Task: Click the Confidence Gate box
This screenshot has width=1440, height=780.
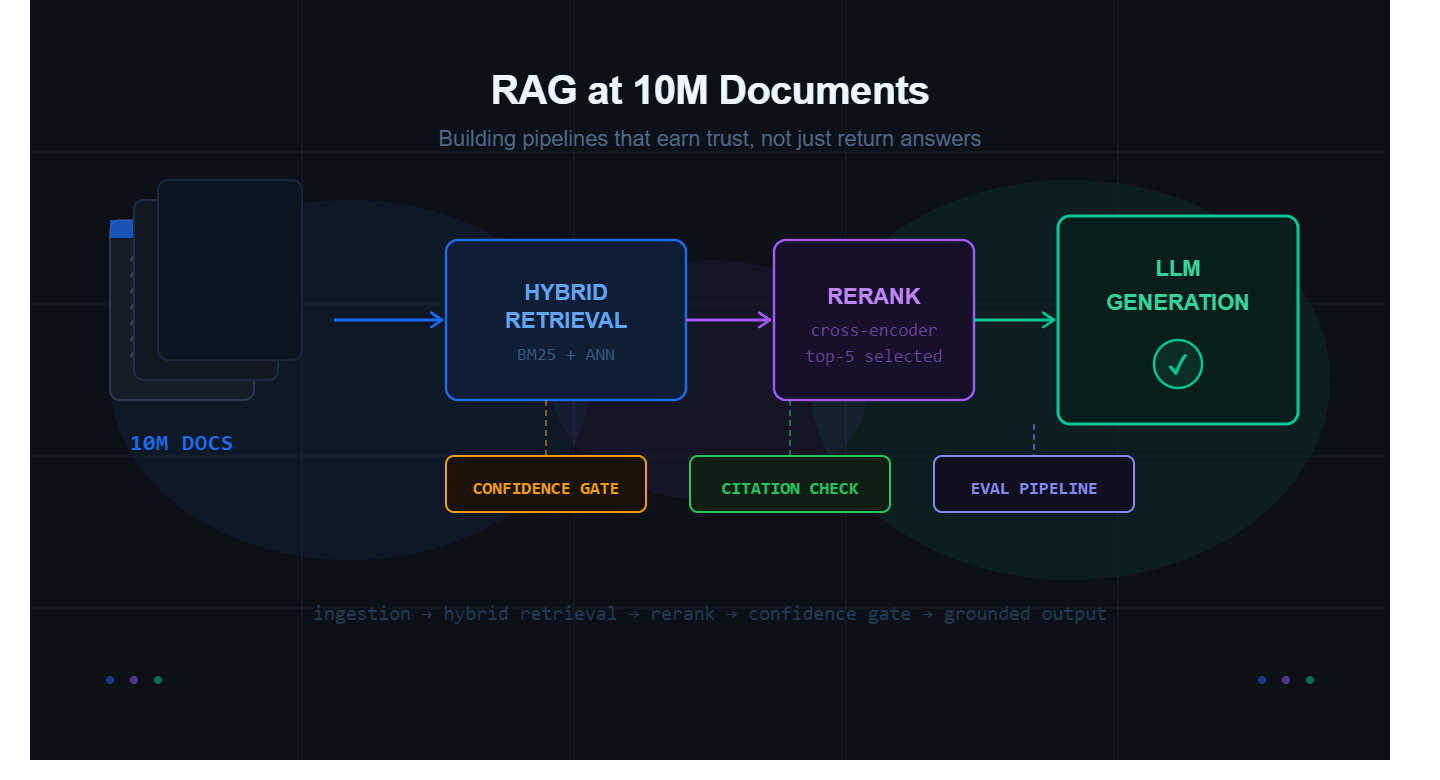Action: [546, 484]
